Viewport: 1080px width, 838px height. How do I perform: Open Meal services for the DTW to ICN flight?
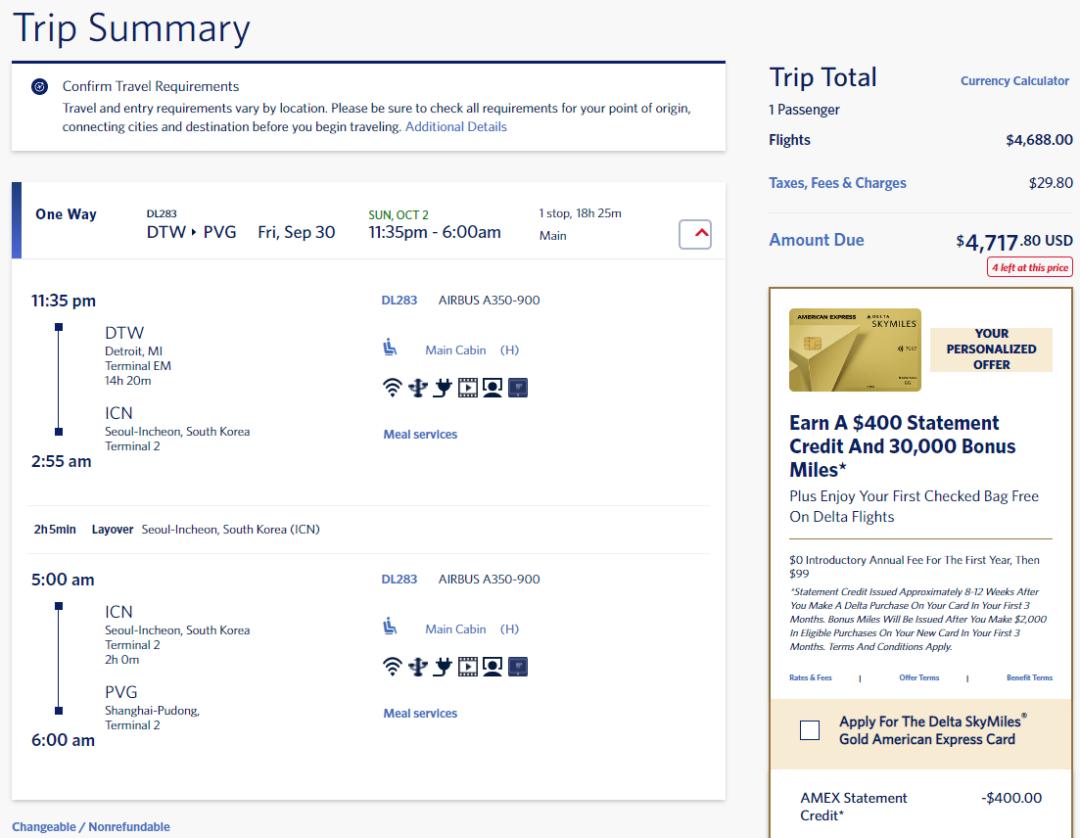click(x=420, y=434)
